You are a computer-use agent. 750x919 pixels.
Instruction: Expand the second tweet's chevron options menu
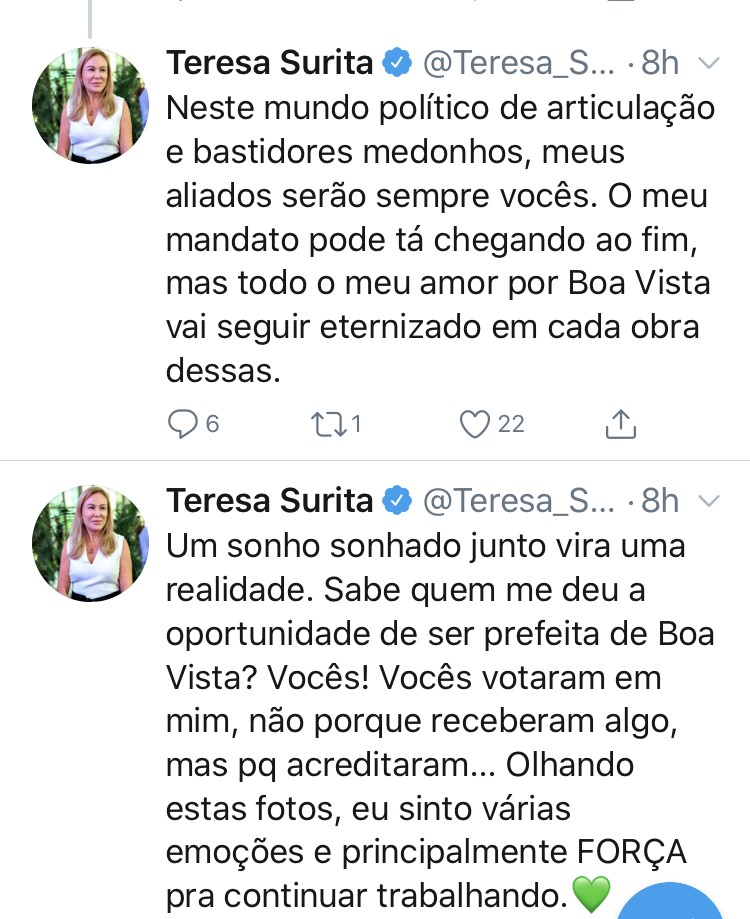[x=708, y=500]
